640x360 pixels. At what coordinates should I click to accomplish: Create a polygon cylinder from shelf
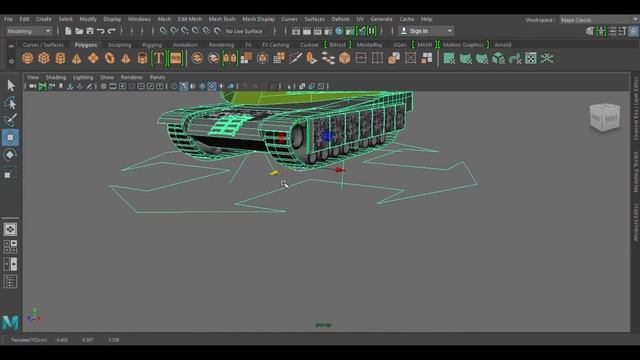[x=60, y=58]
